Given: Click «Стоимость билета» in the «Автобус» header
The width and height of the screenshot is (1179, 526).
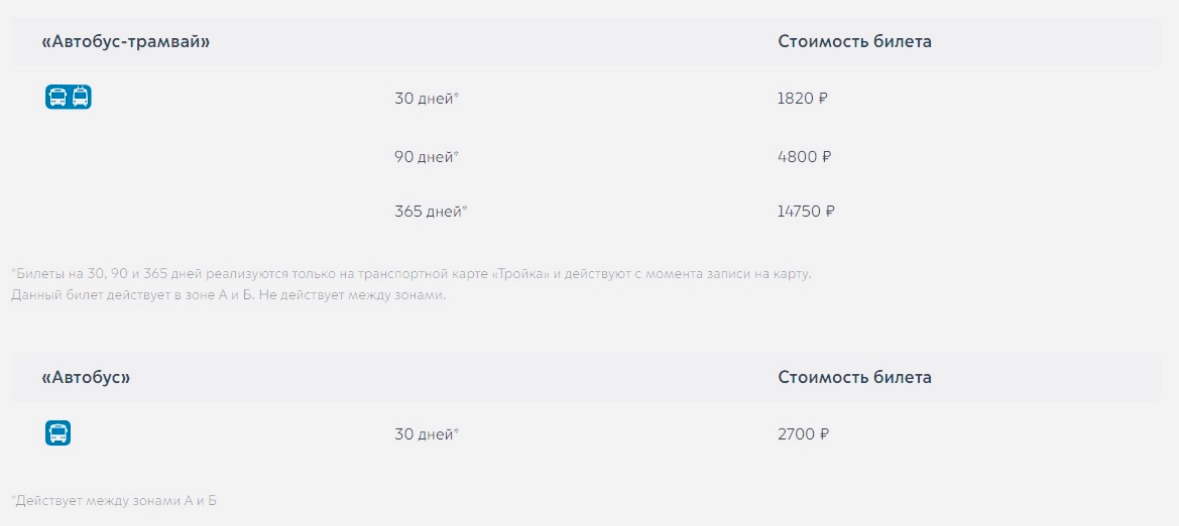Looking at the screenshot, I should tap(855, 377).
